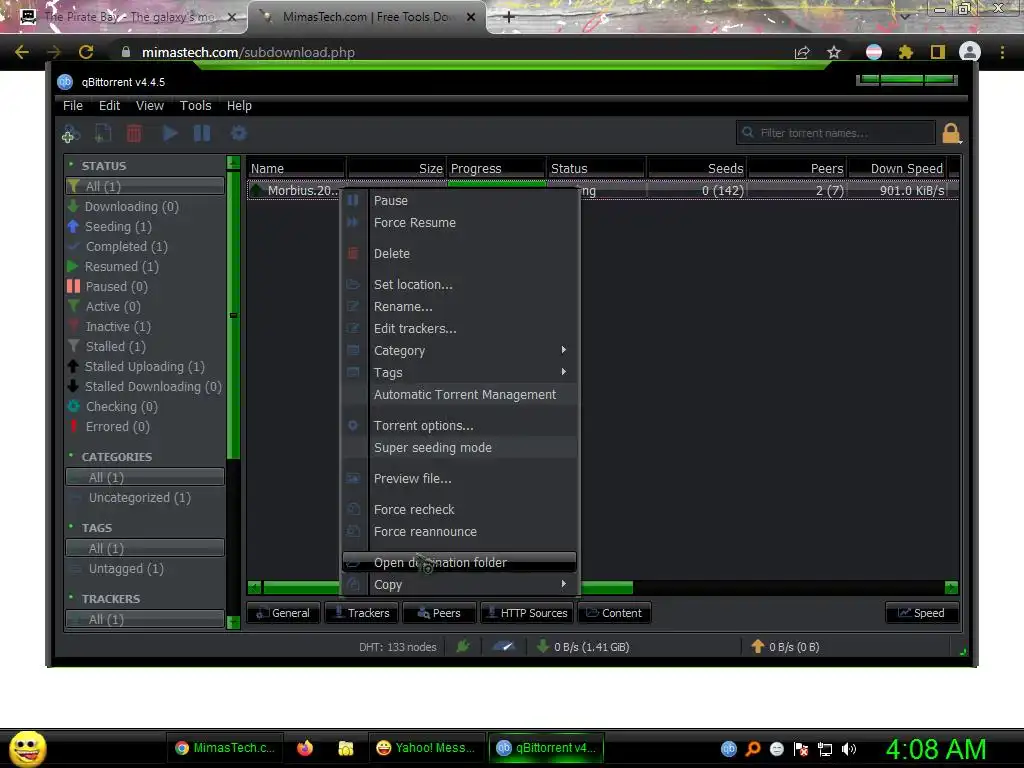Viewport: 1024px width, 768px height.
Task: Choose Set location... from context menu
Action: 460,285
